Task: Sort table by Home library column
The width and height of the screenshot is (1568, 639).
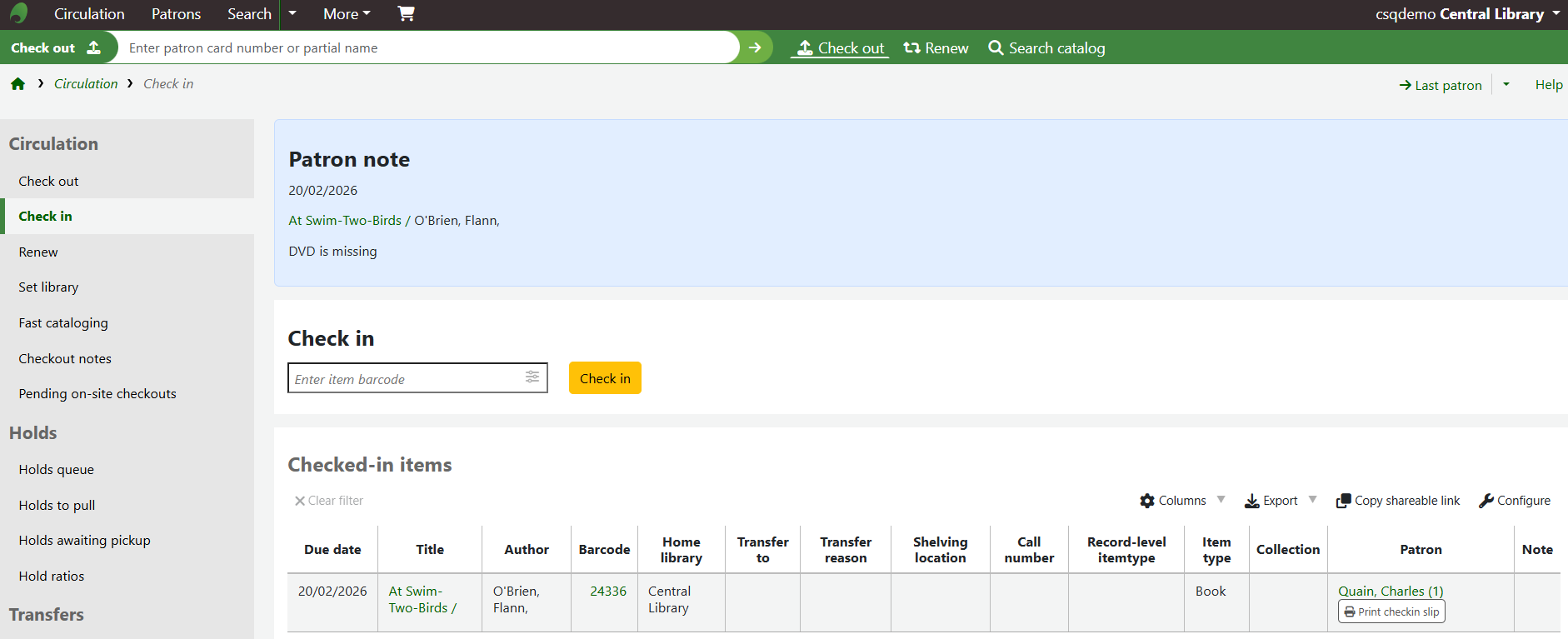Action: 682,550
